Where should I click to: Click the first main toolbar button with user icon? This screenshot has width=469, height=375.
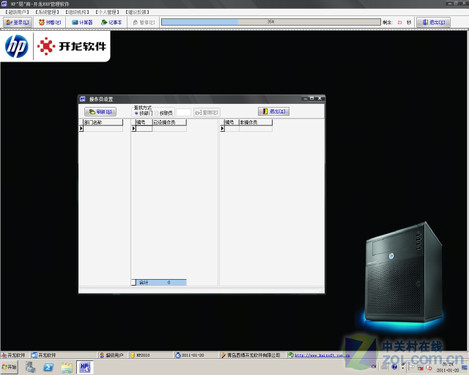coord(18,22)
